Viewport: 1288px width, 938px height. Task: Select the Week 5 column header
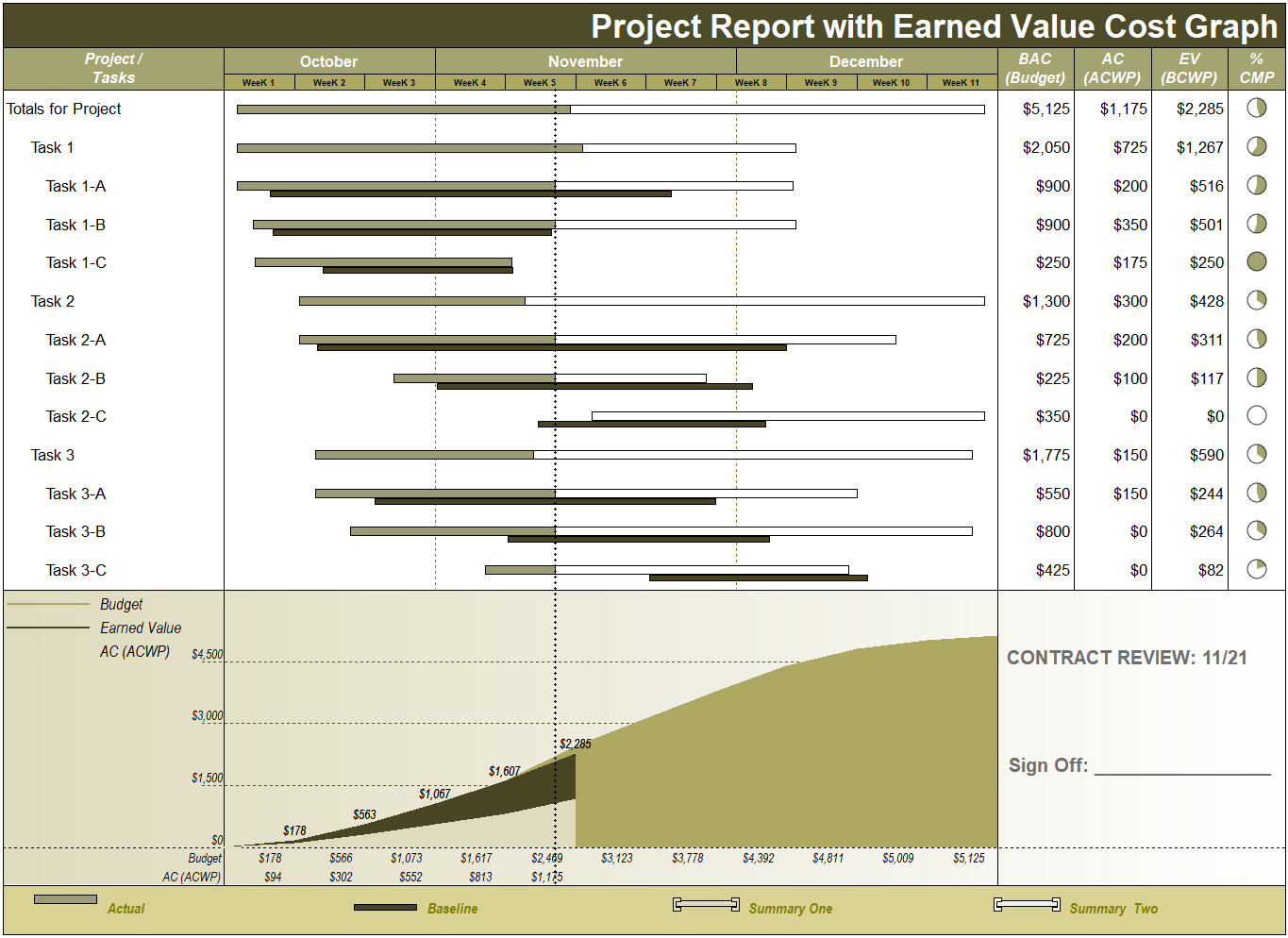pyautogui.click(x=539, y=81)
